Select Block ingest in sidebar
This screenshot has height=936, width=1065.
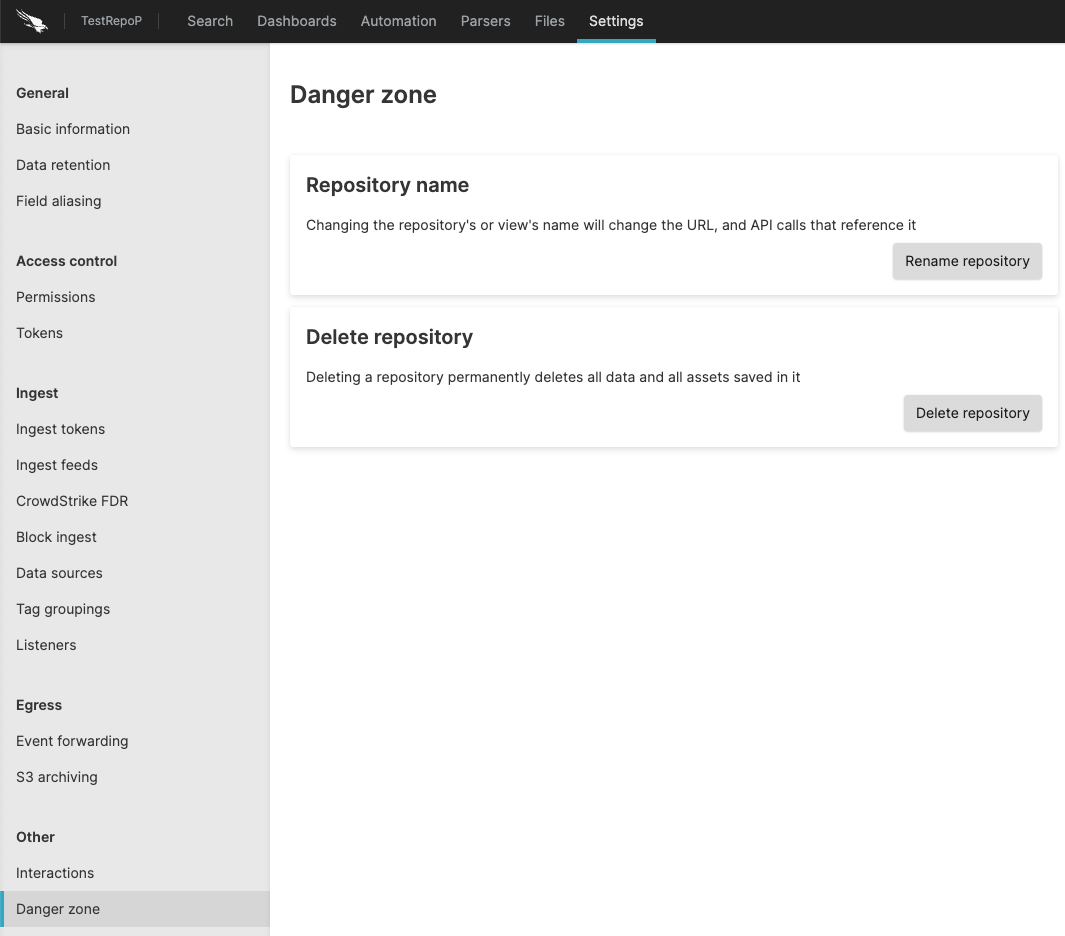(57, 537)
